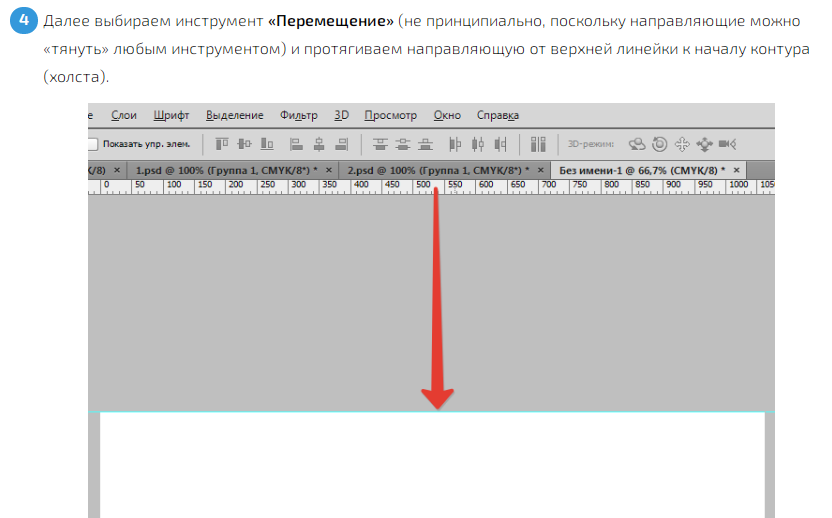This screenshot has width=832, height=518.
Task: Click the white canvas area
Action: [x=432, y=465]
